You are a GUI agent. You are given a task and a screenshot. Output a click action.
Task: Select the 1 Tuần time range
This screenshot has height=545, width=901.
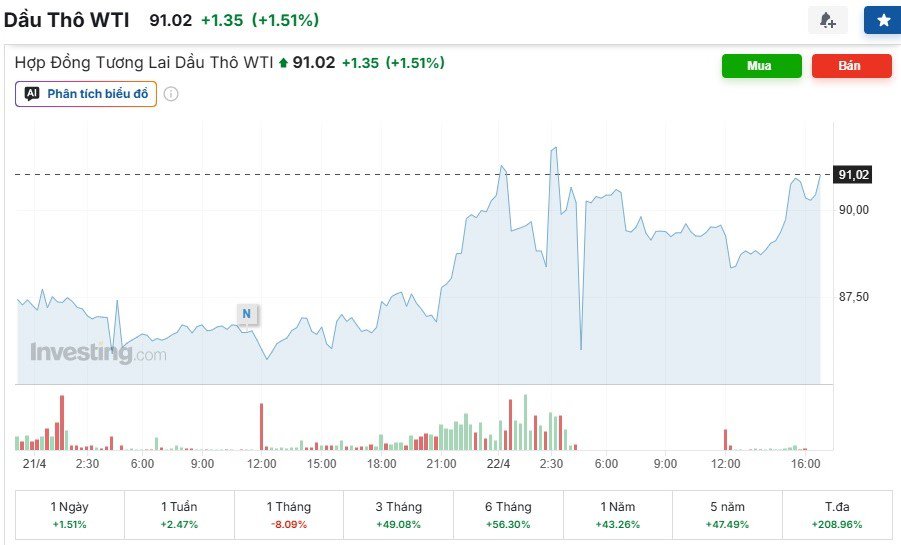tap(179, 515)
